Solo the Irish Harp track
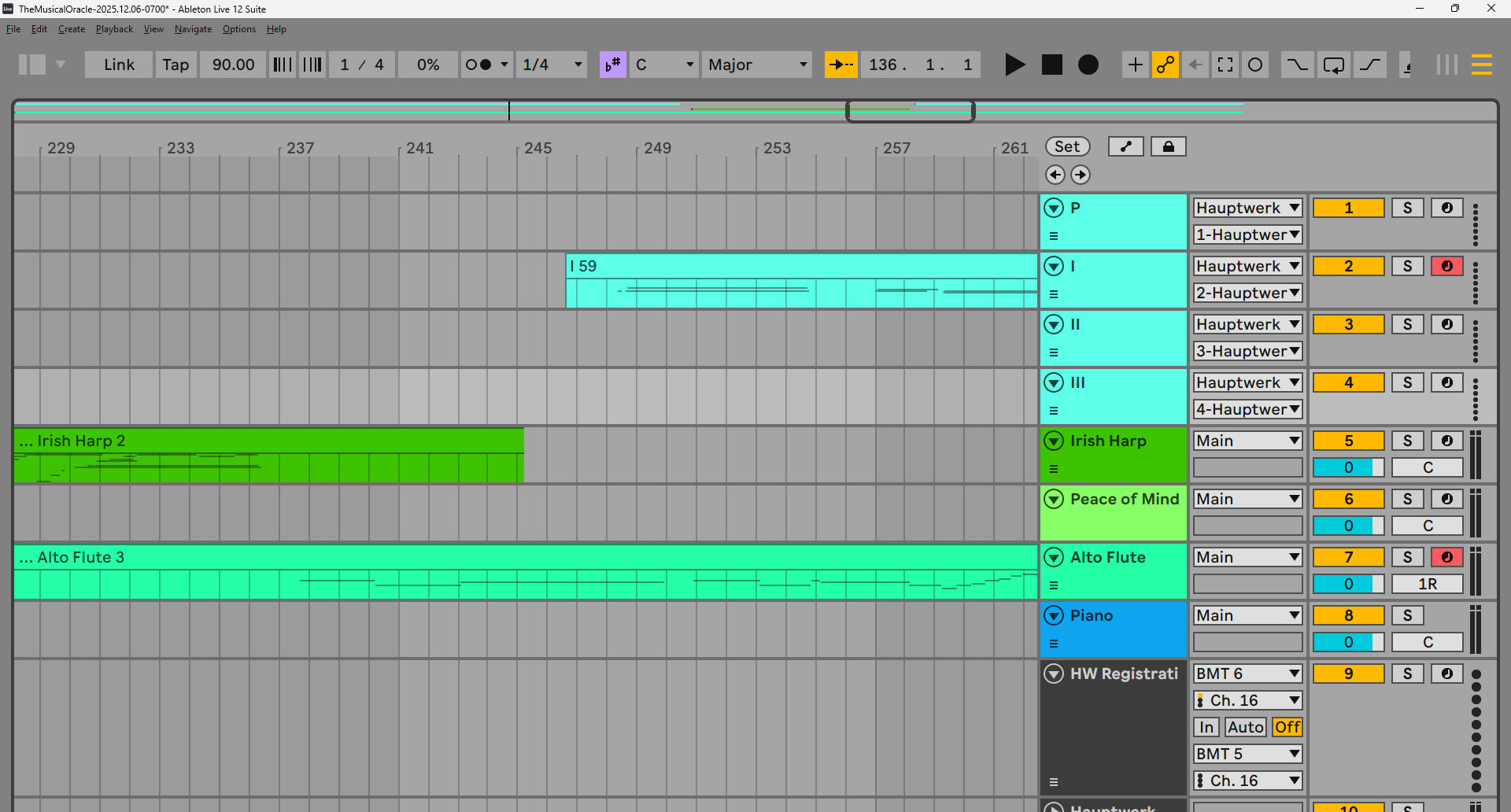 1407,441
